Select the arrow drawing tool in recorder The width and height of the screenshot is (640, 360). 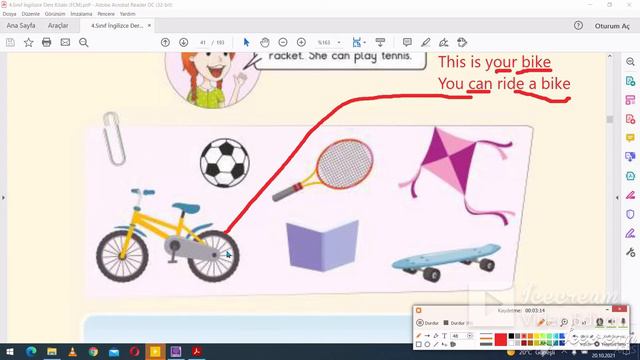pyautogui.click(x=427, y=336)
